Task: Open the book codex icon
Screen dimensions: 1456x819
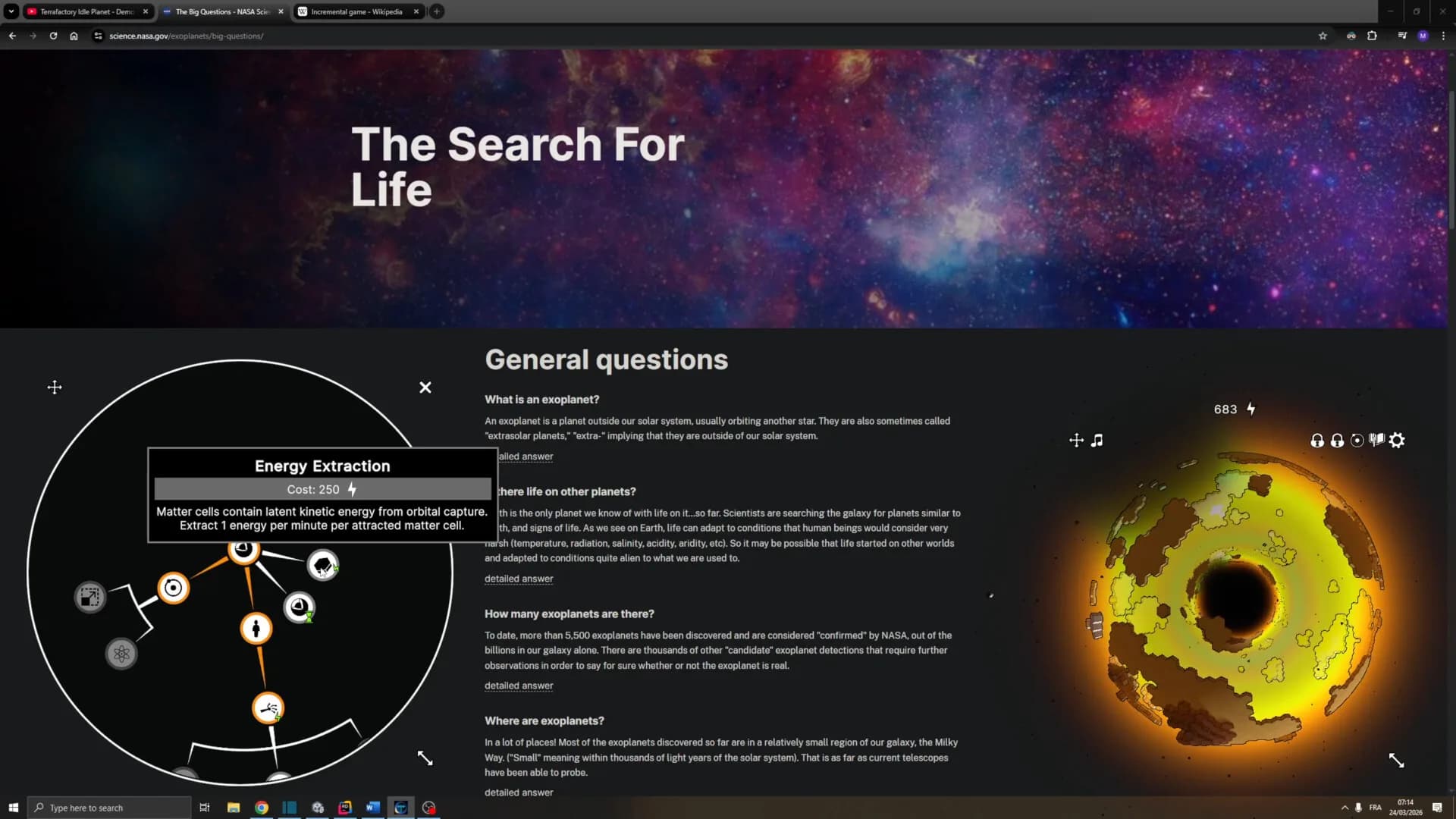Action: click(1377, 440)
